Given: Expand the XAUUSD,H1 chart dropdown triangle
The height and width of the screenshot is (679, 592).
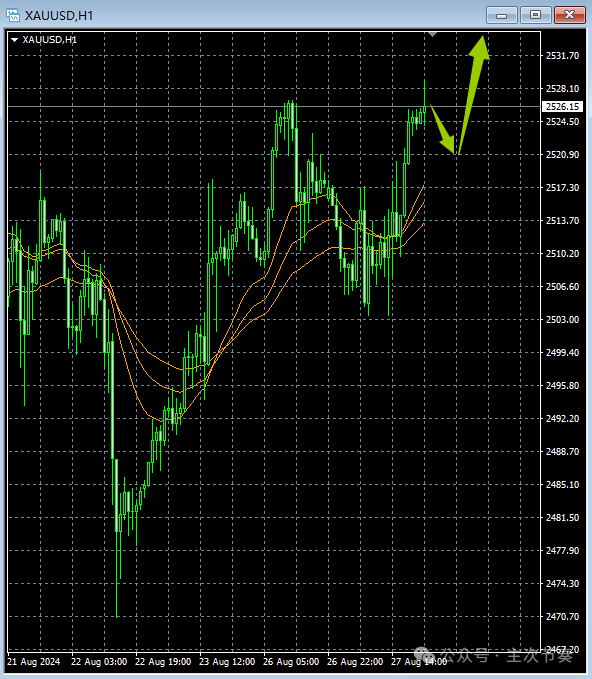Looking at the screenshot, I should pos(14,40).
